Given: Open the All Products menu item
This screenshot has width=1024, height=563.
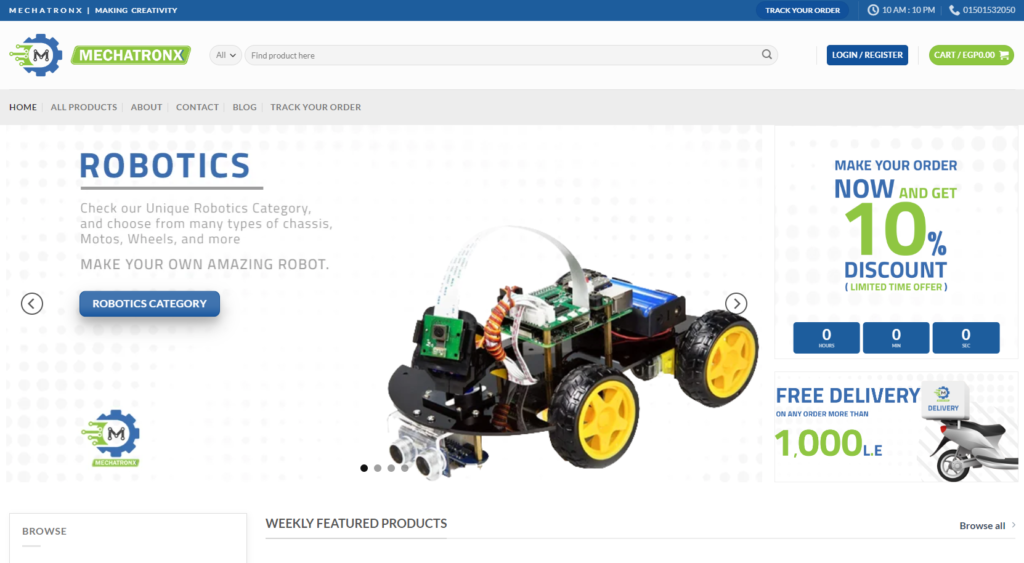Looking at the screenshot, I should pos(84,107).
